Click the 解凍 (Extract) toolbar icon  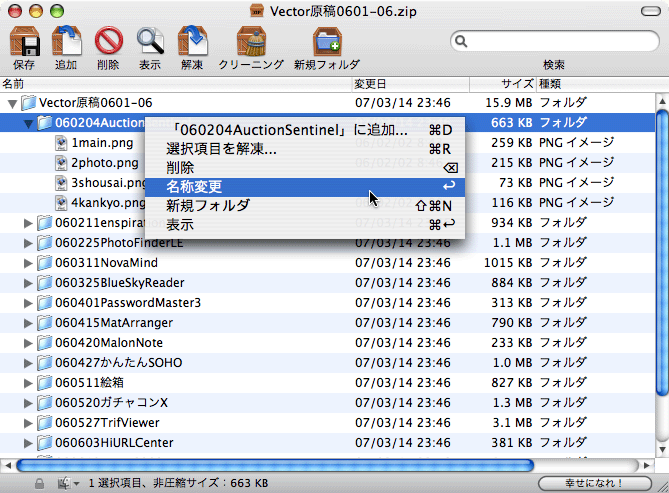pyautogui.click(x=192, y=41)
